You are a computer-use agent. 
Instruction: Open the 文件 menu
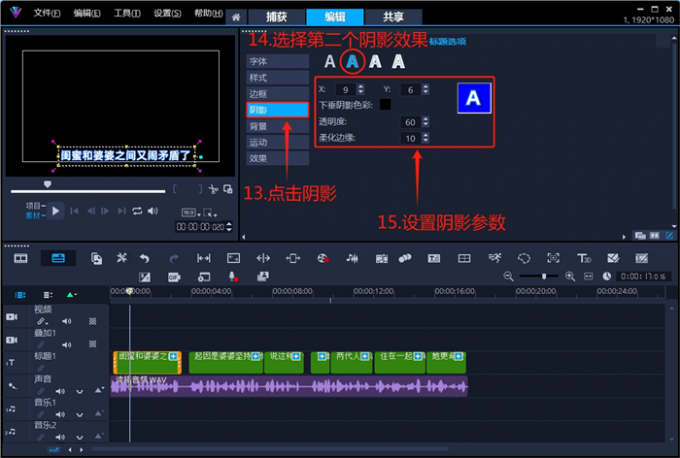(x=46, y=14)
